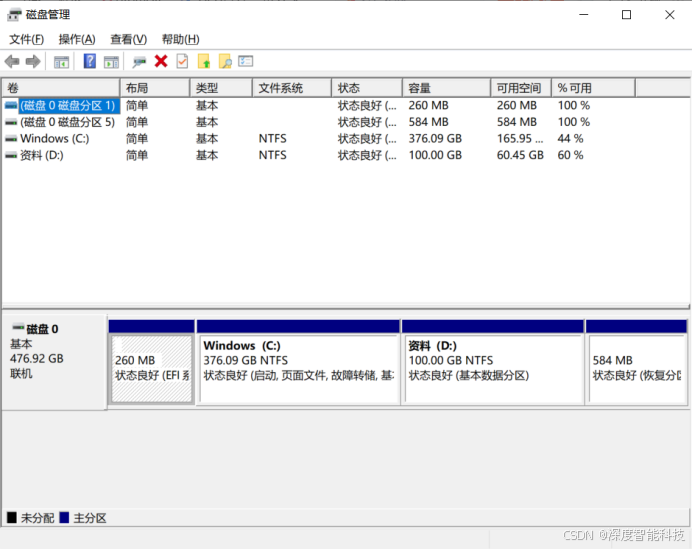Click the document checkmark properties icon
Screen dimensions: 693x549
point(182,61)
